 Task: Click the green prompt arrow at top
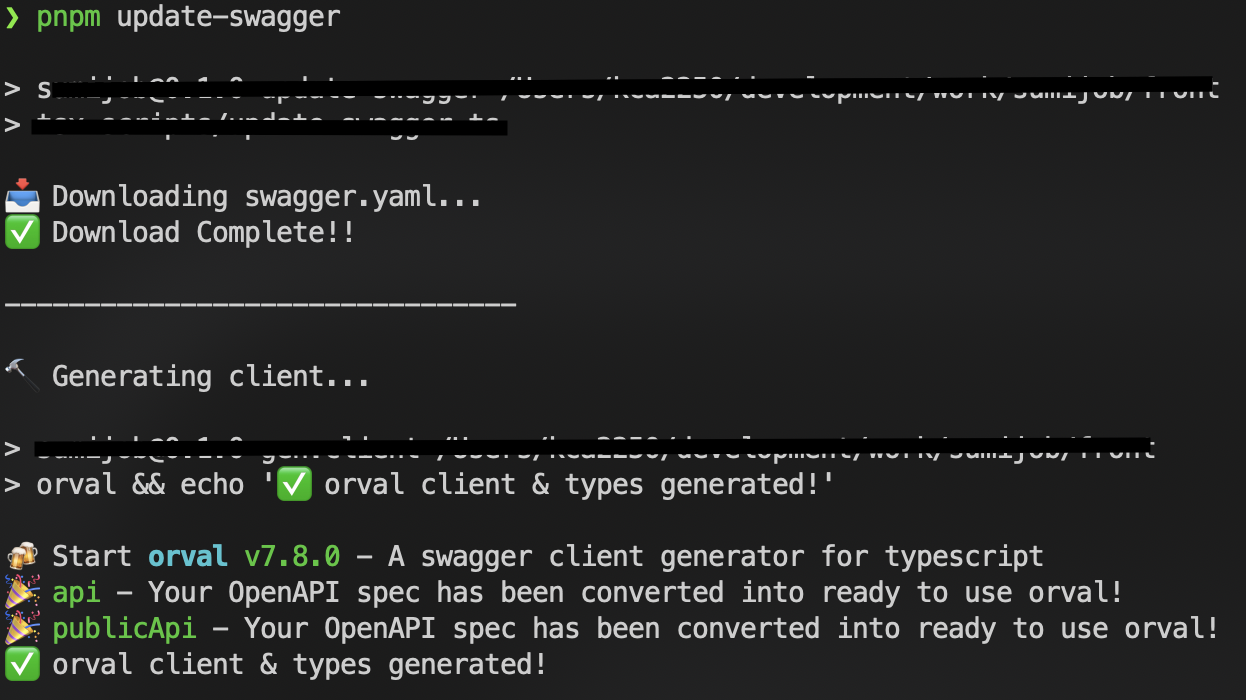coord(12,17)
